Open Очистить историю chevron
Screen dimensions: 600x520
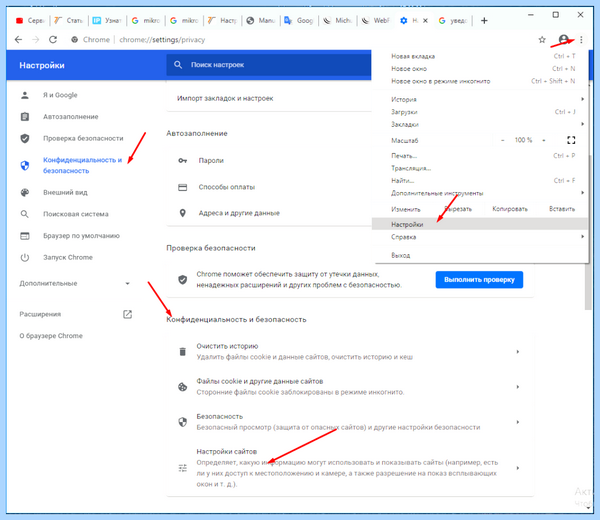click(518, 352)
